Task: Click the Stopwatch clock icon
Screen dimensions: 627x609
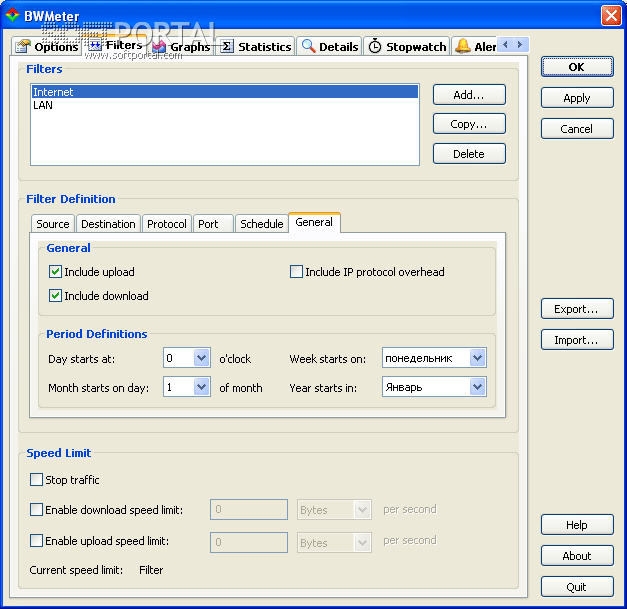Action: (x=375, y=46)
